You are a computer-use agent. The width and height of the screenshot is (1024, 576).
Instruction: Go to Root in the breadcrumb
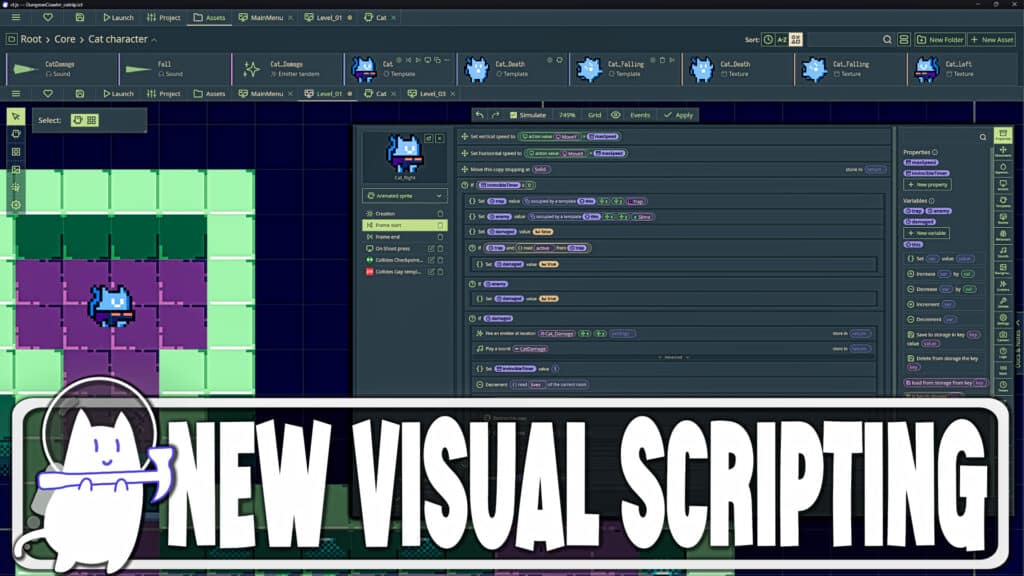[x=31, y=39]
